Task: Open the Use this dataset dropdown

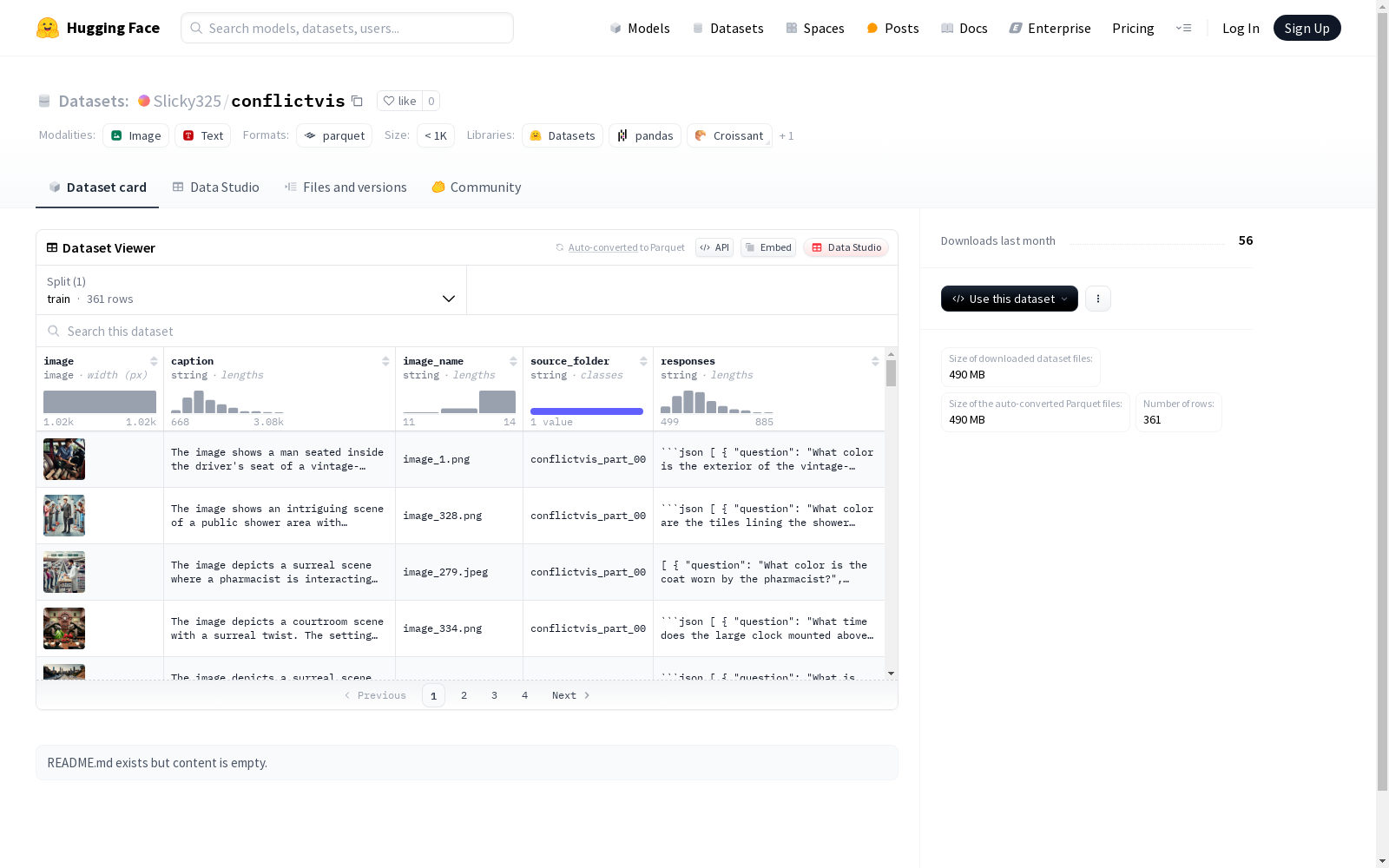Action: [1010, 299]
